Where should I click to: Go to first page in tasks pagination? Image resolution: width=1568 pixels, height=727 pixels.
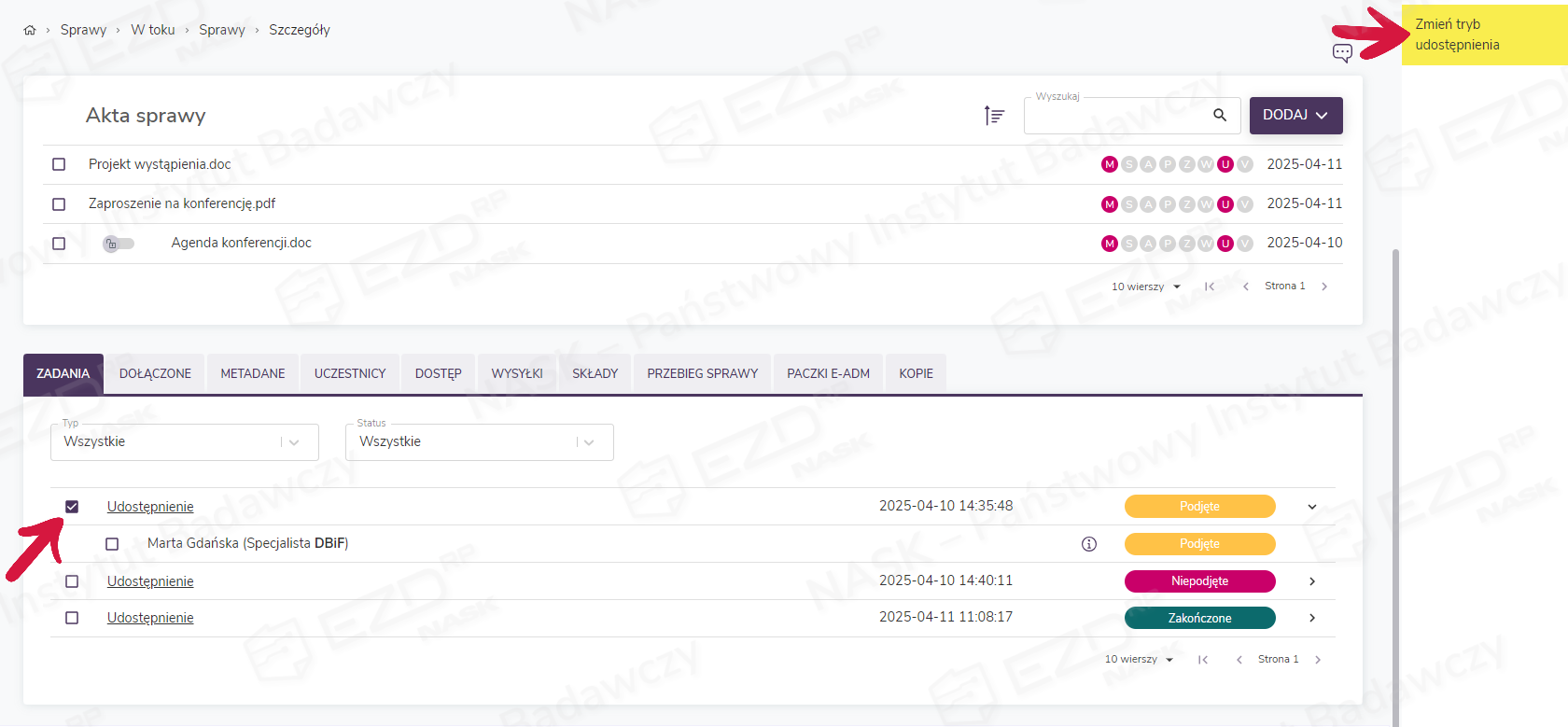1203,660
